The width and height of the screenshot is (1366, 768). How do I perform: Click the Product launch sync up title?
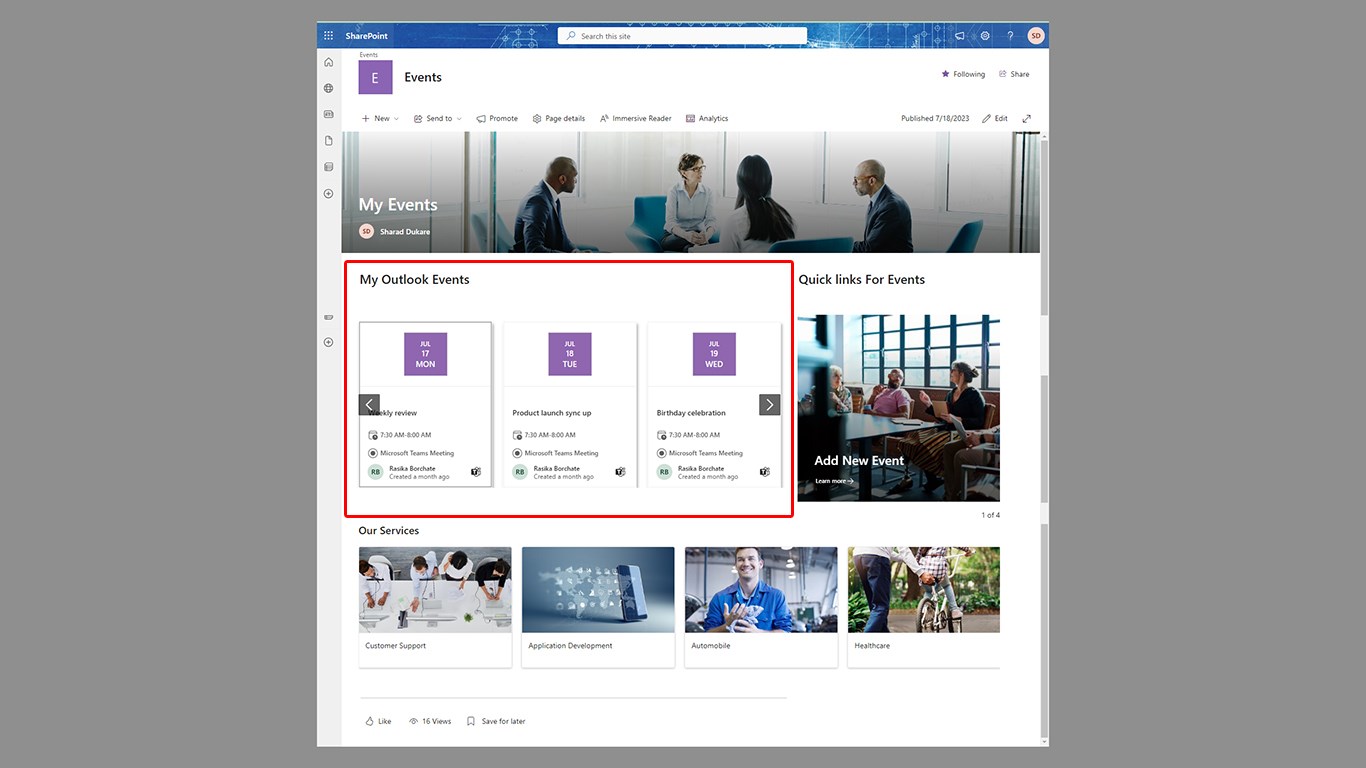click(552, 413)
